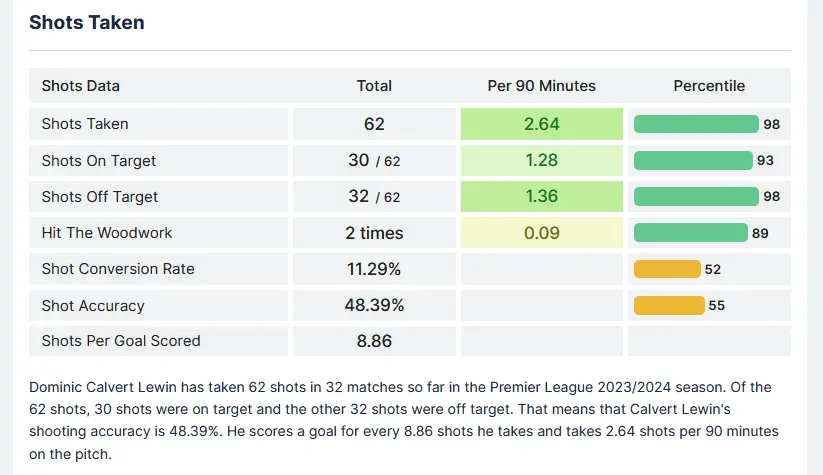
Task: Select the 48.39% total in the table
Action: point(374,305)
